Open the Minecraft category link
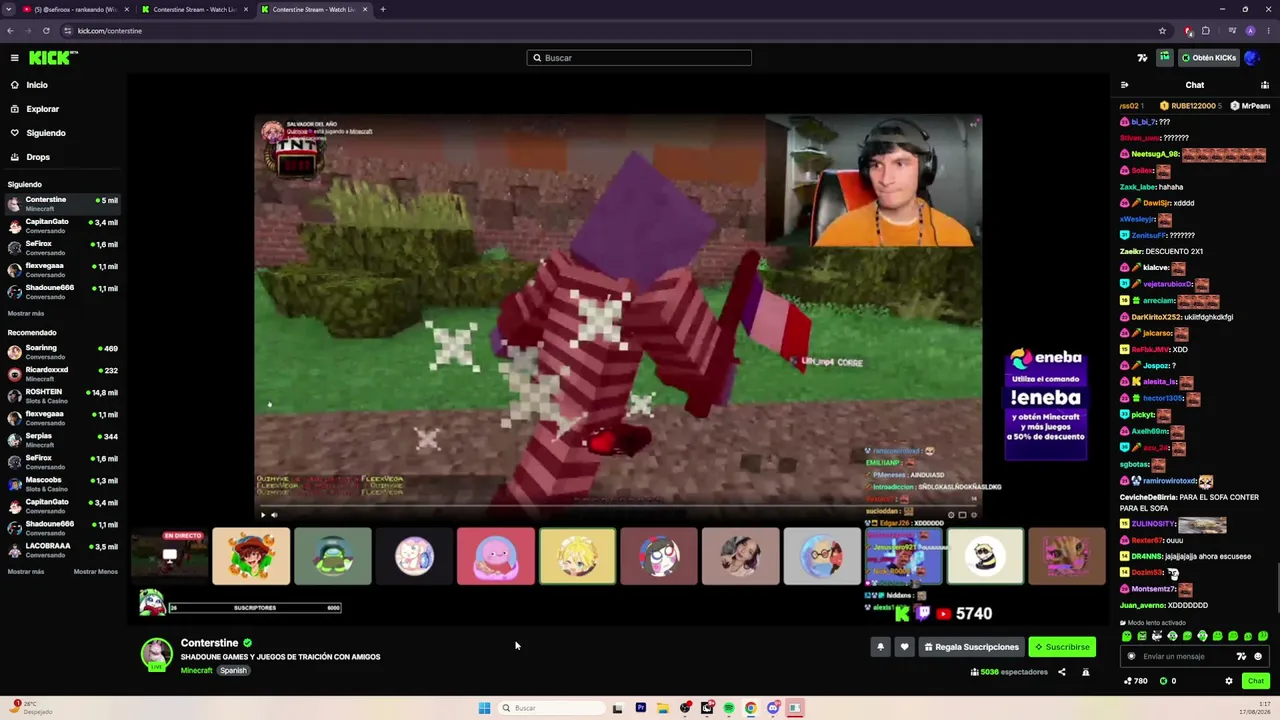The width and height of the screenshot is (1280, 720). click(196, 671)
